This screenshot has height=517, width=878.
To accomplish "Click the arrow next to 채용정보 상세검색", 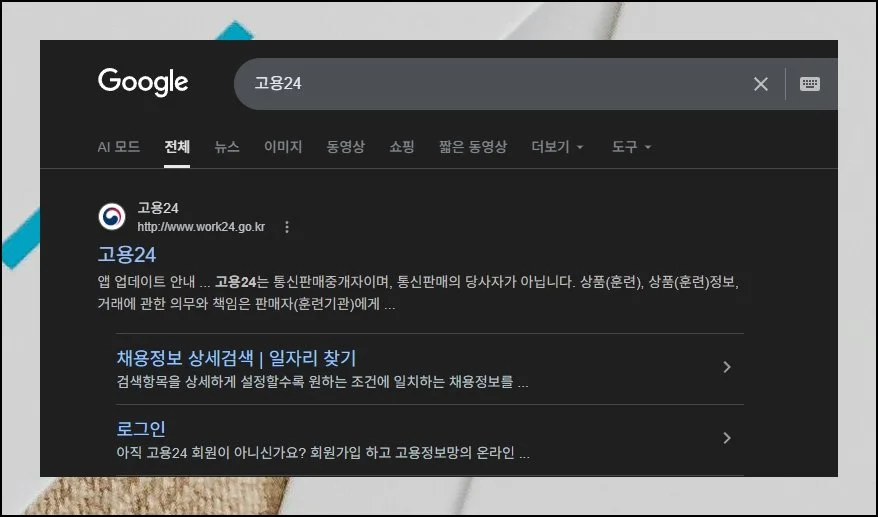I will 727,367.
